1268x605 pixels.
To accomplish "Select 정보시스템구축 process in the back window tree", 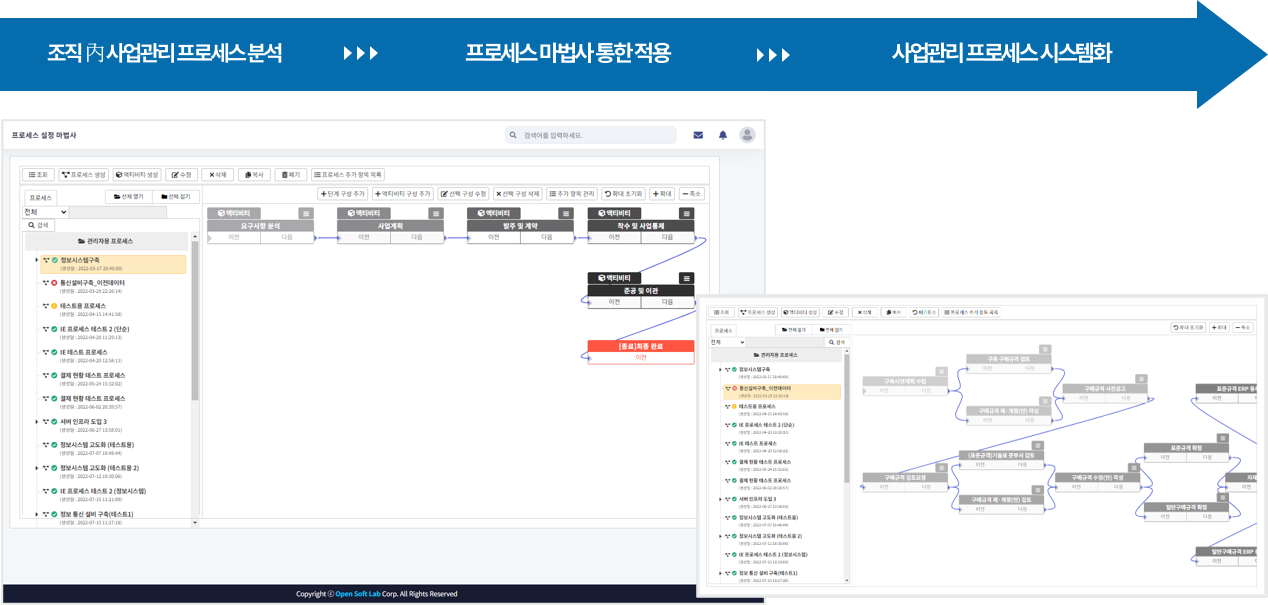I will pos(113,264).
